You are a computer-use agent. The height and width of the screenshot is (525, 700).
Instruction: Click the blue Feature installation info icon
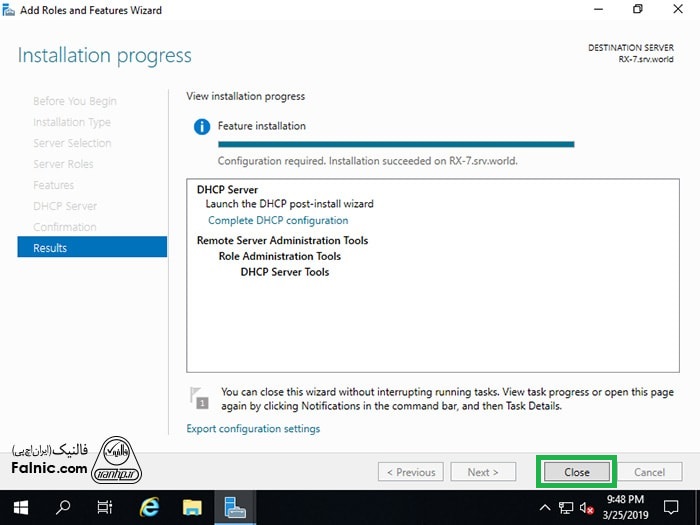202,127
